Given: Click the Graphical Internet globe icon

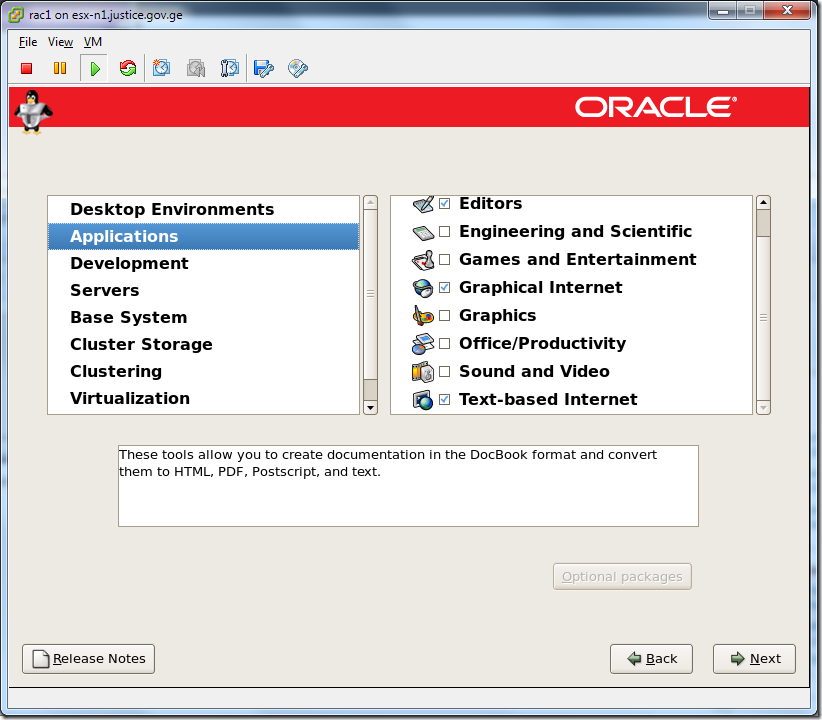Looking at the screenshot, I should [426, 287].
